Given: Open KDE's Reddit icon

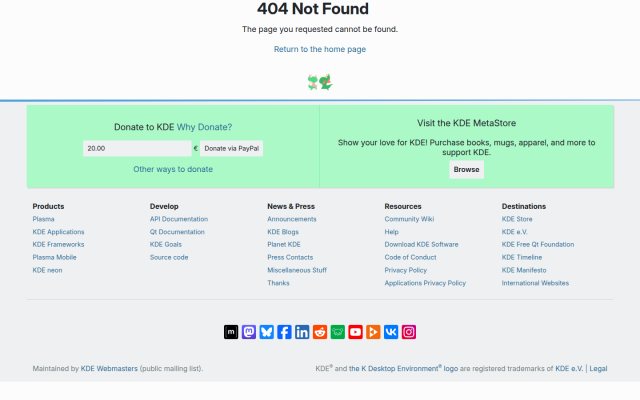Looking at the screenshot, I should tap(320, 332).
